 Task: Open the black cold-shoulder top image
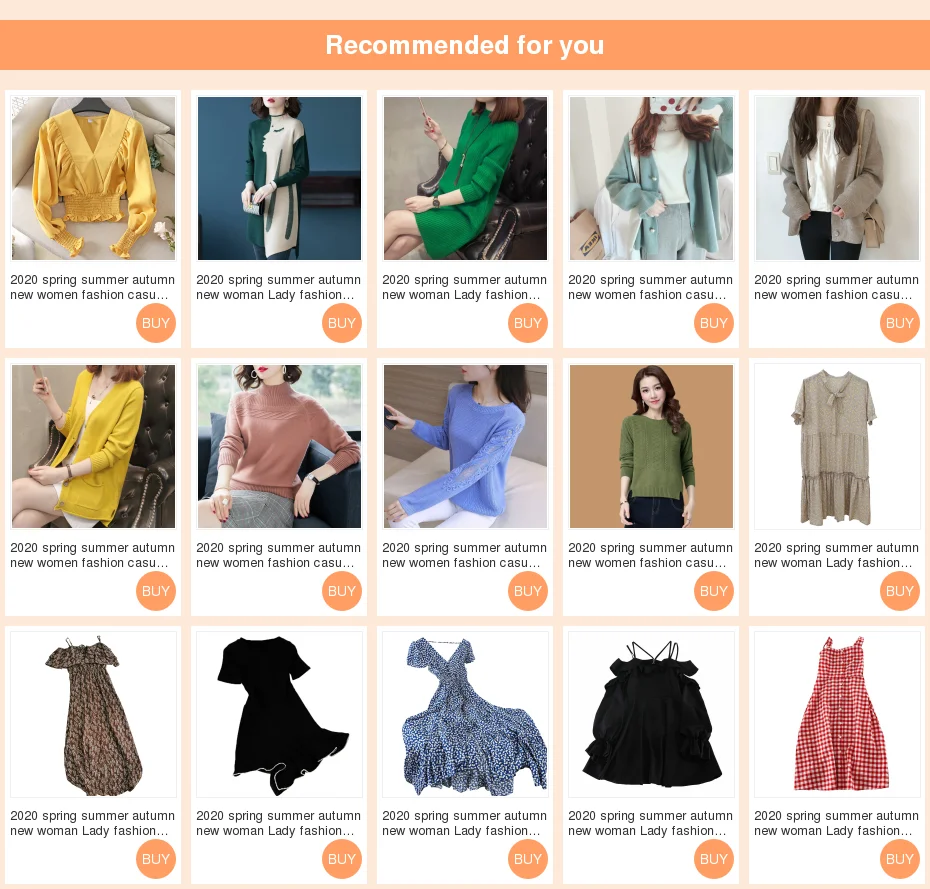(x=651, y=714)
